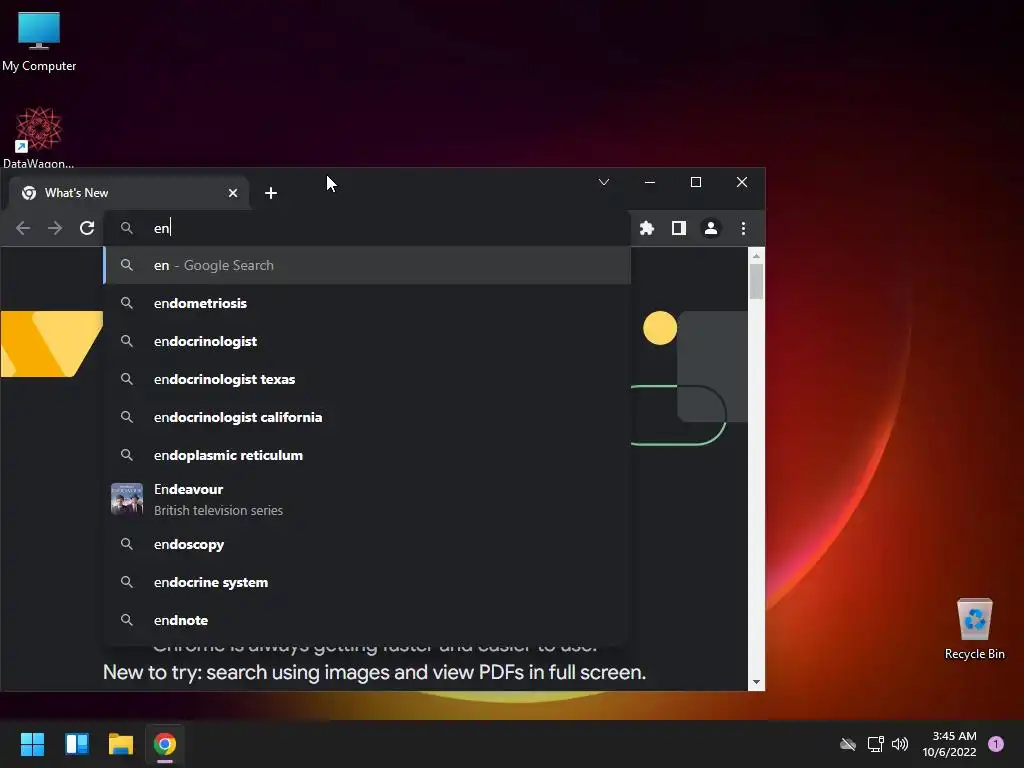Toggle the Chrome side panel icon

pos(679,228)
